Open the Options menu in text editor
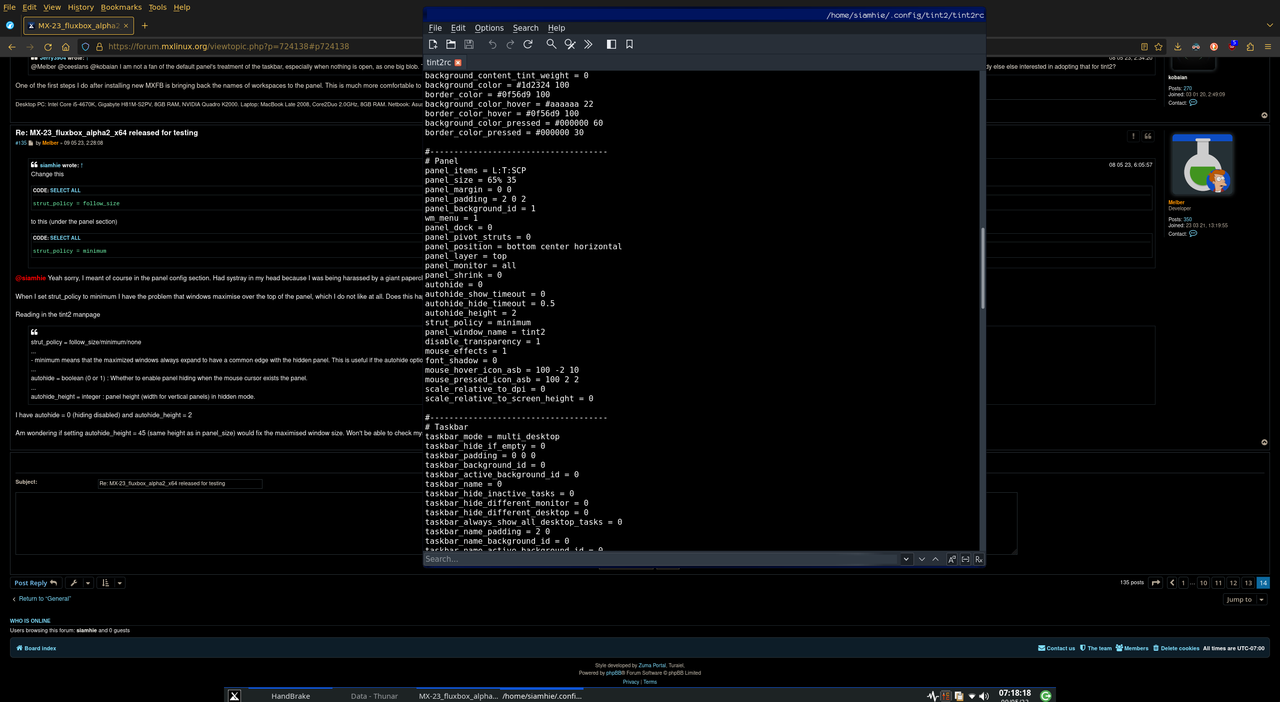Screen dimensions: 1280x702 489,28
